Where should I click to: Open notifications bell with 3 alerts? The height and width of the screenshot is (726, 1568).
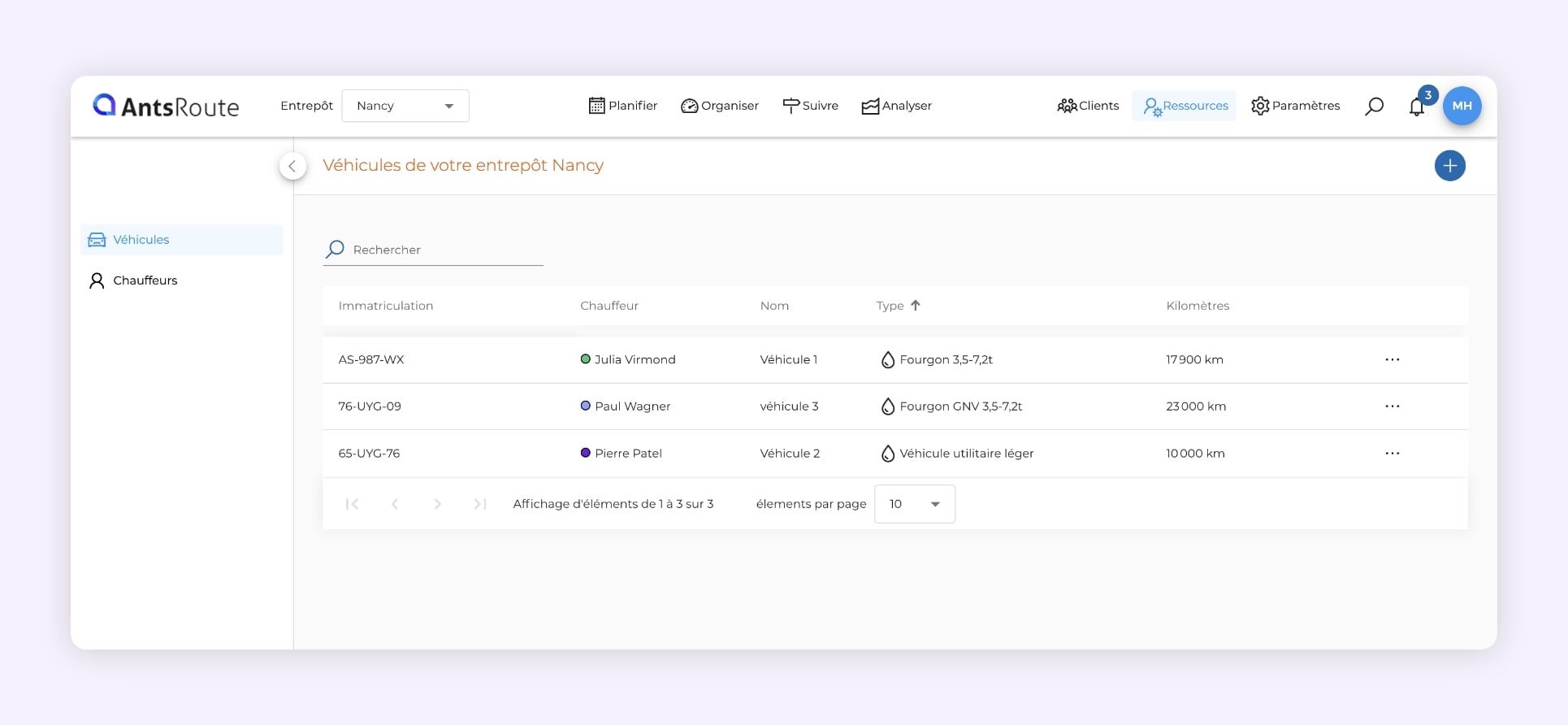tap(1417, 107)
